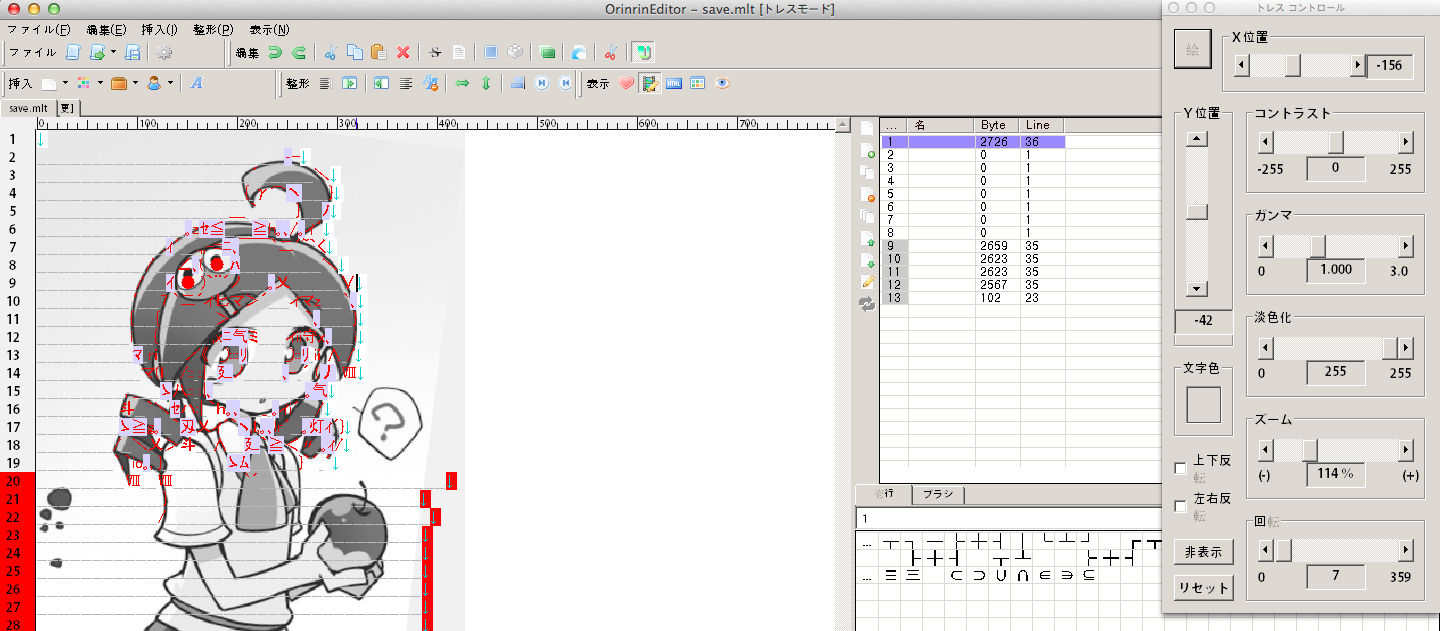Viewport: 1440px width, 631px height.
Task: Enable the 上下反転 vertical flip checkbox
Action: click(x=1180, y=468)
